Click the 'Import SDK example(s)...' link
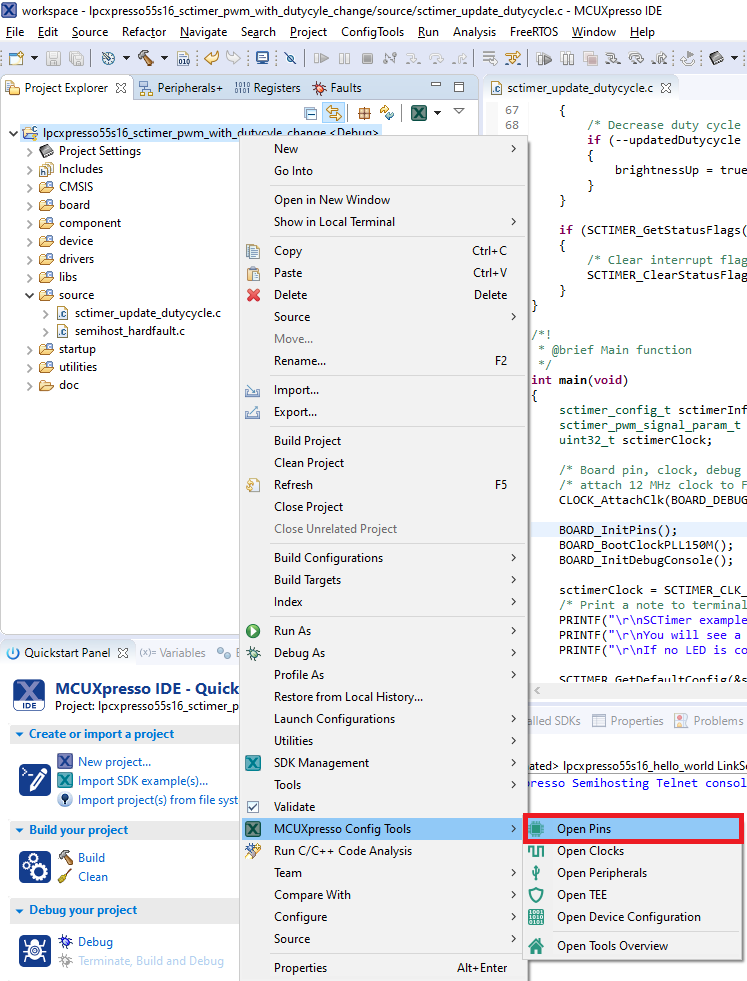This screenshot has width=747, height=981. click(x=143, y=781)
